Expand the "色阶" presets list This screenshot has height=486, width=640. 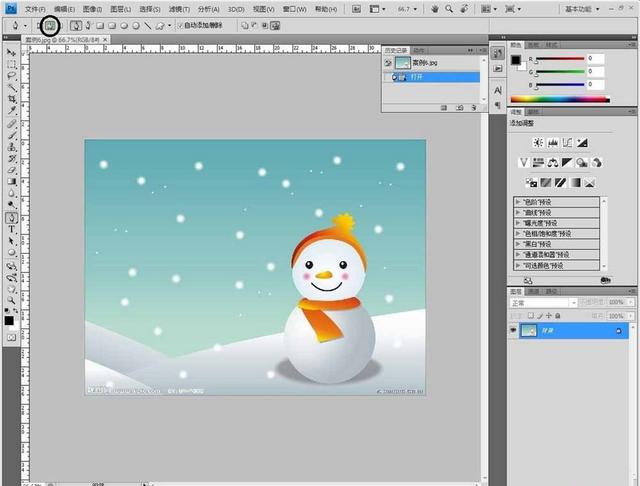click(x=518, y=201)
